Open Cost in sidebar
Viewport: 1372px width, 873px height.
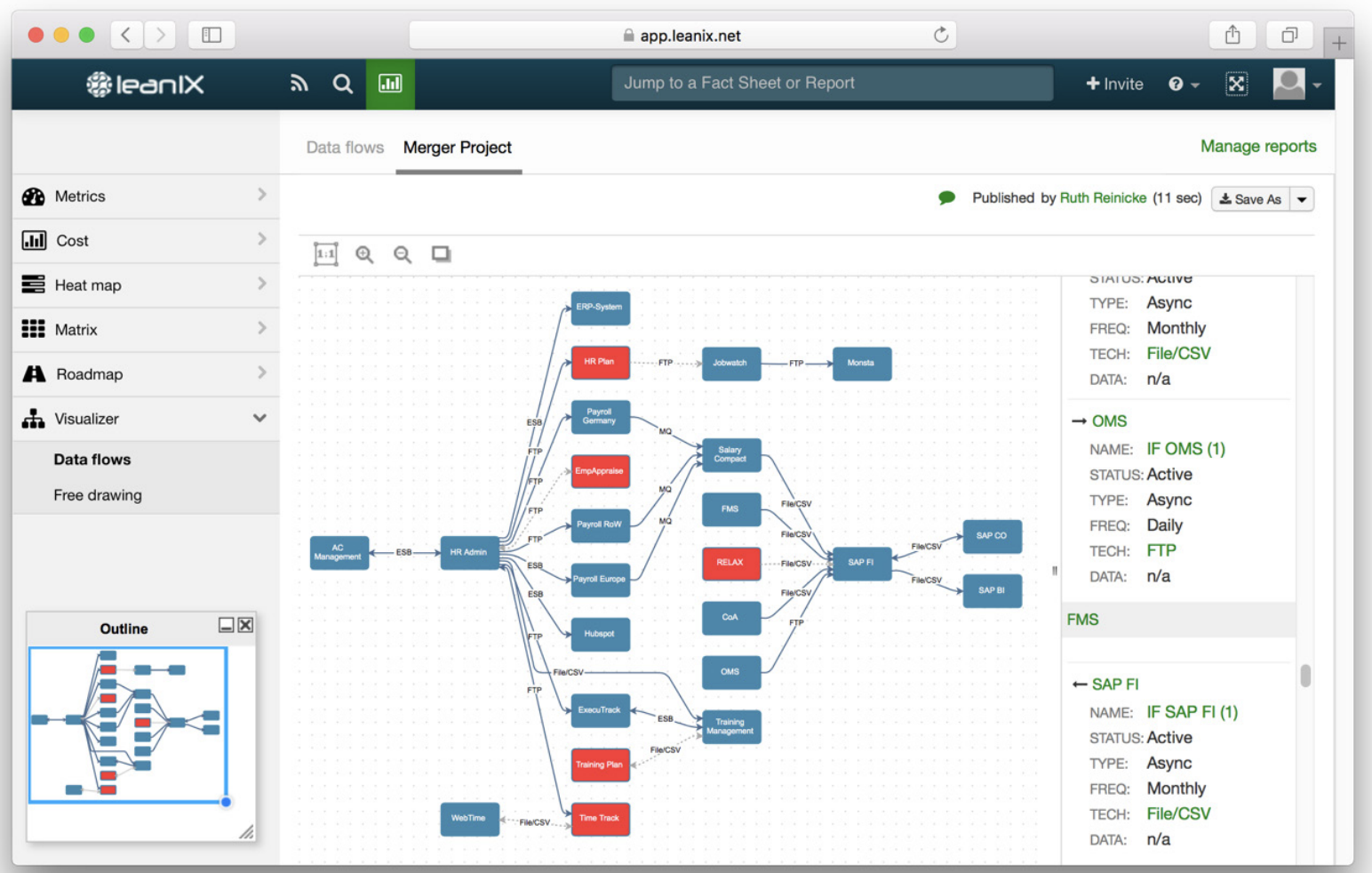tap(146, 241)
